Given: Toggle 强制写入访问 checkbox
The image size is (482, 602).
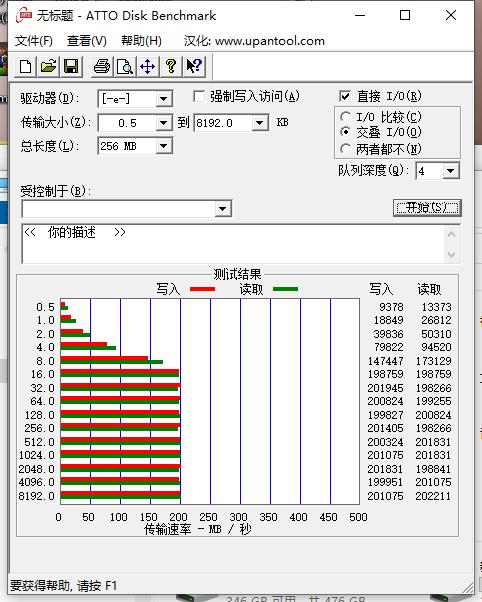Looking at the screenshot, I should point(199,96).
